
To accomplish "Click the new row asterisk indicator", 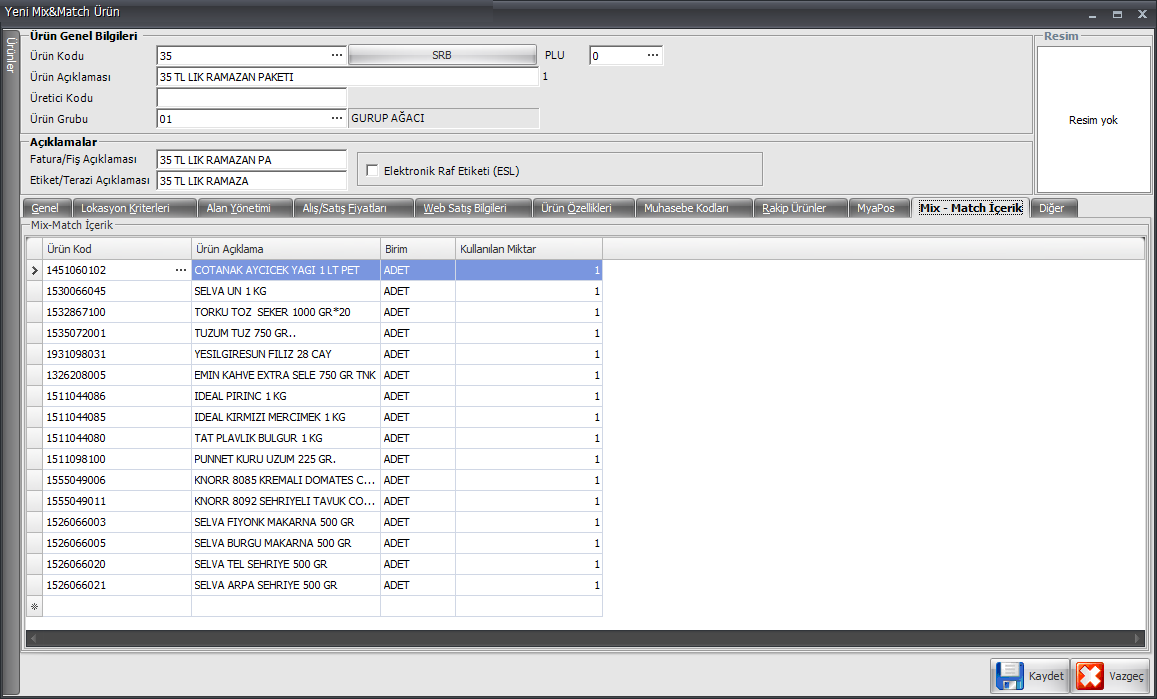I will pyautogui.click(x=34, y=606).
